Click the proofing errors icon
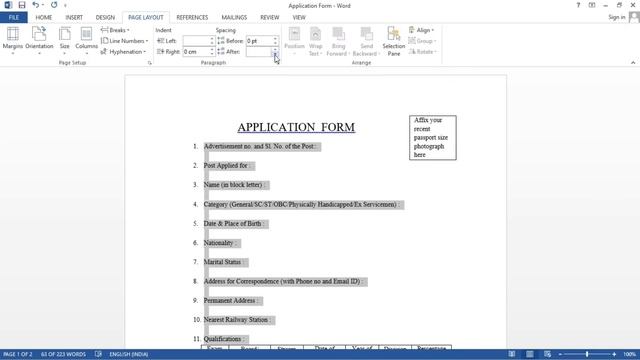This screenshot has width=640, height=360. pos(98,354)
